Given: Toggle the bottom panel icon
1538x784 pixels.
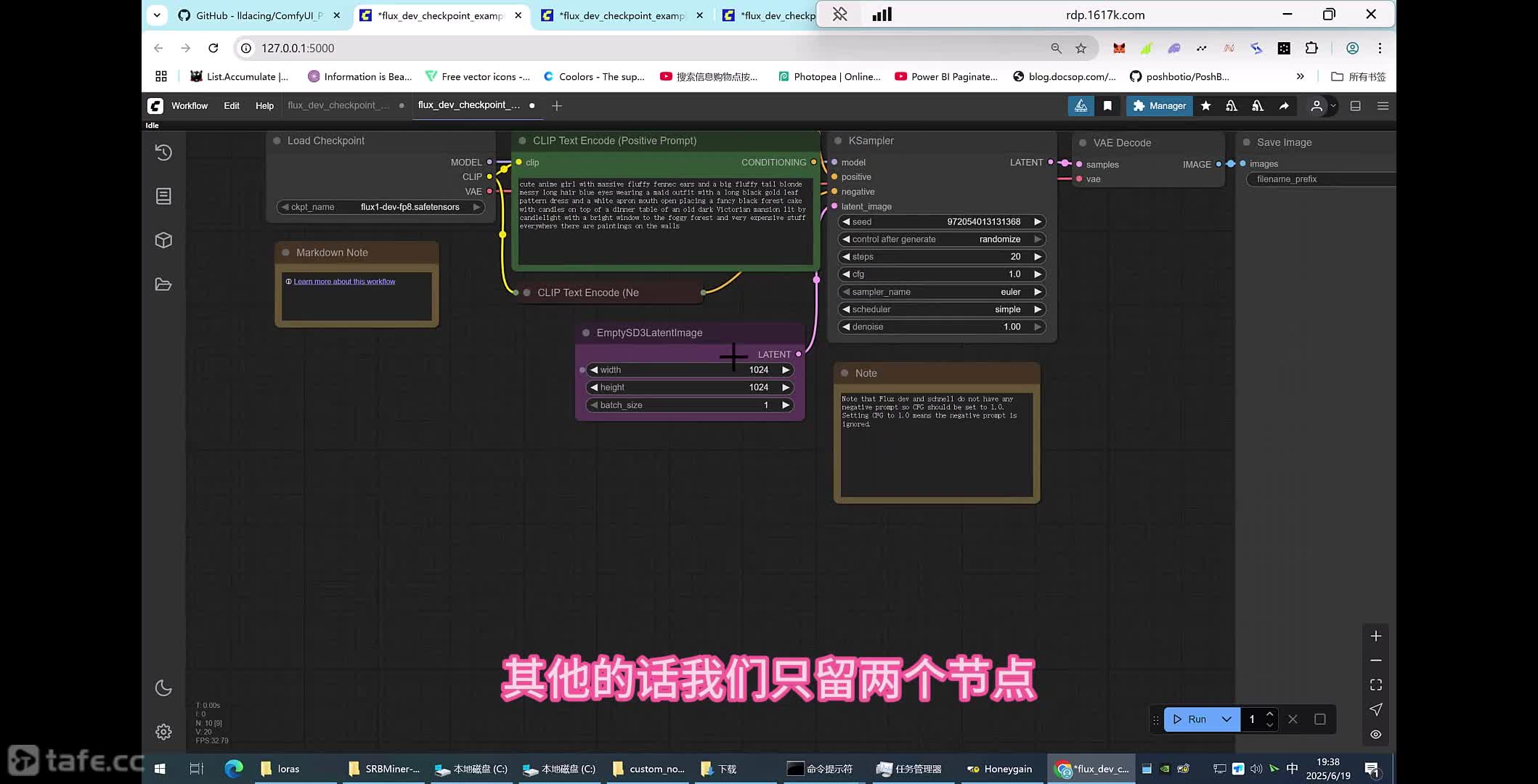Looking at the screenshot, I should pos(1355,106).
